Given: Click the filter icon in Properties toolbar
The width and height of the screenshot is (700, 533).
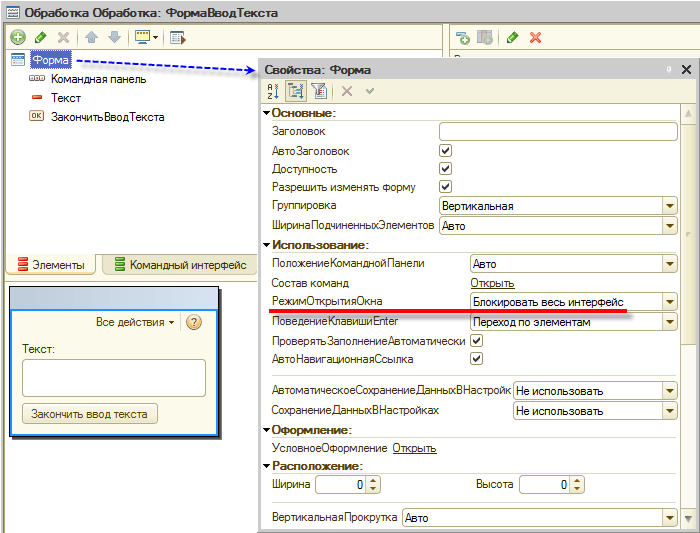Looking at the screenshot, I should 319,91.
